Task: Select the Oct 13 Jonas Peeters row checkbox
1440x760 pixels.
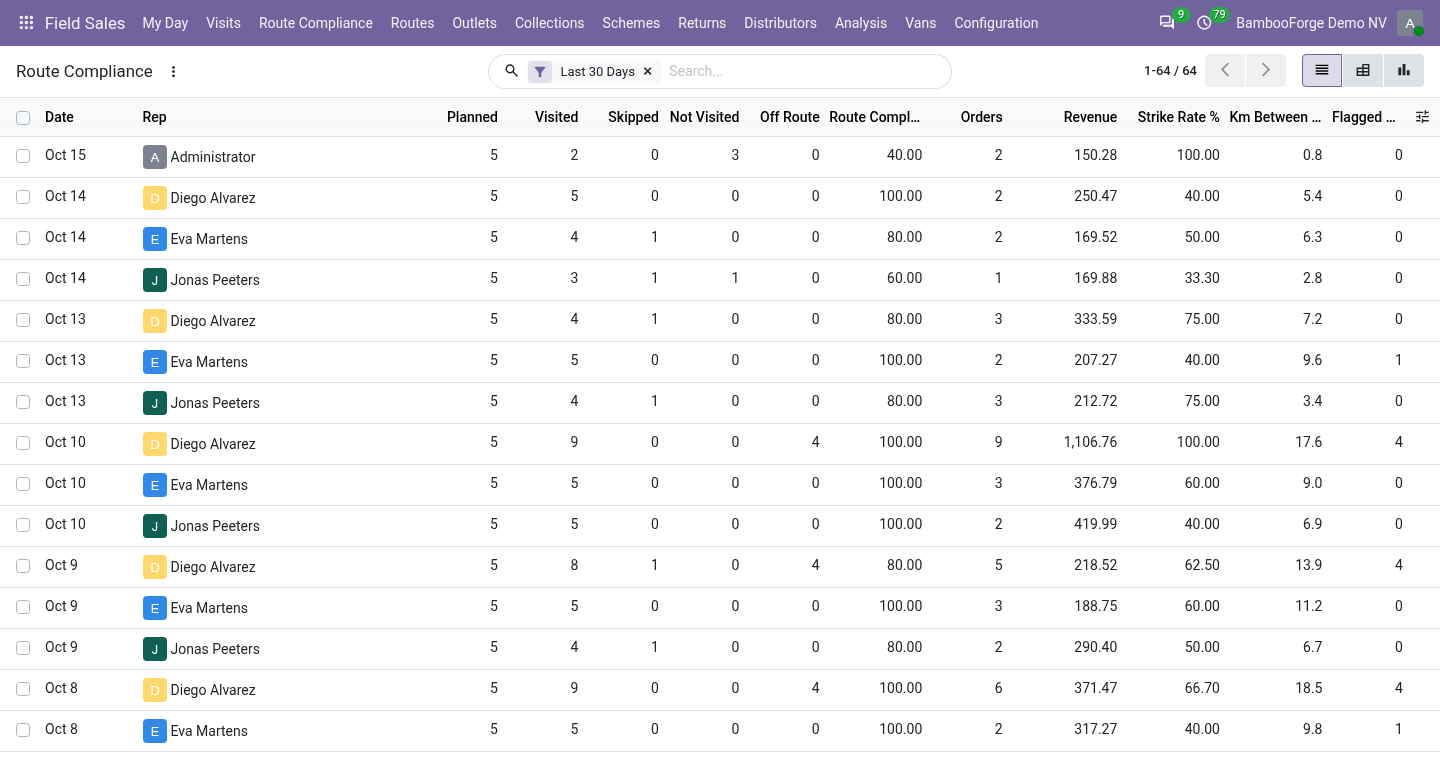Action: point(23,402)
